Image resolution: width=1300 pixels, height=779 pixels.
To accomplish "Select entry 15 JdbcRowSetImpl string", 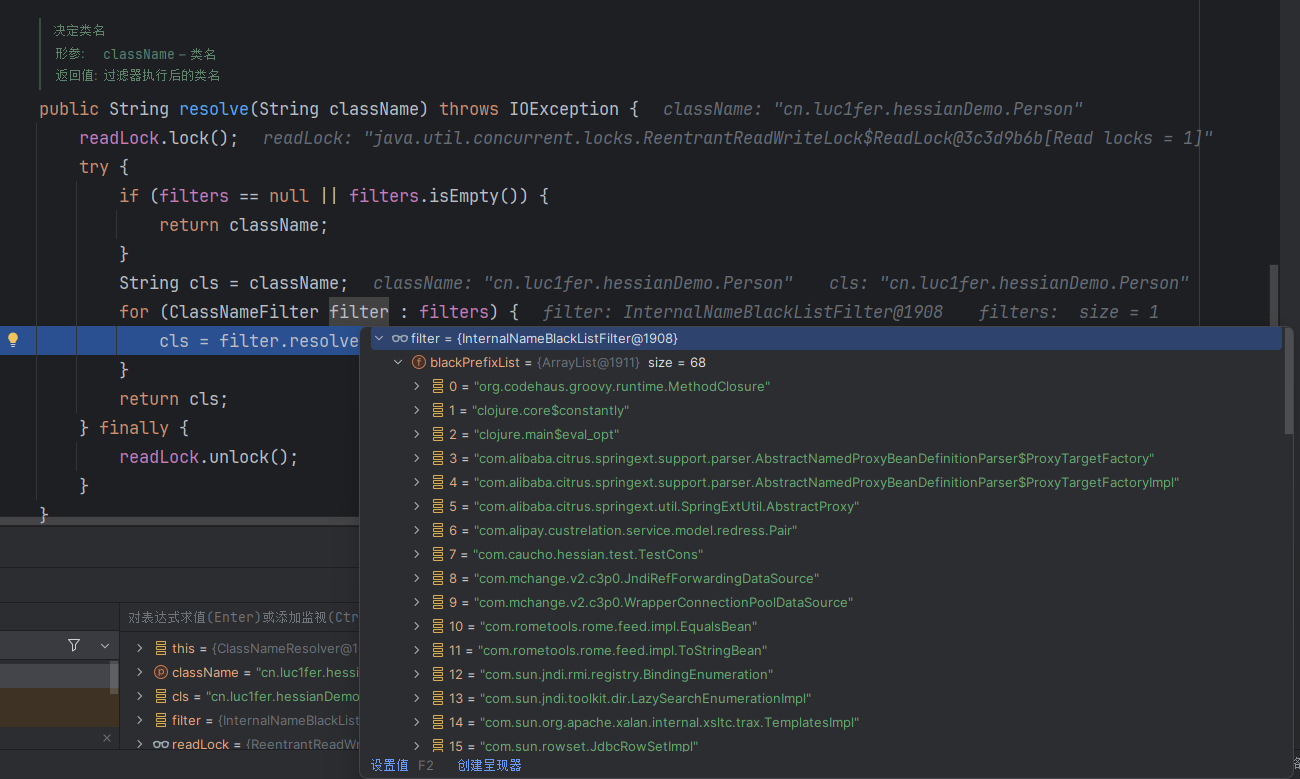I will click(588, 746).
